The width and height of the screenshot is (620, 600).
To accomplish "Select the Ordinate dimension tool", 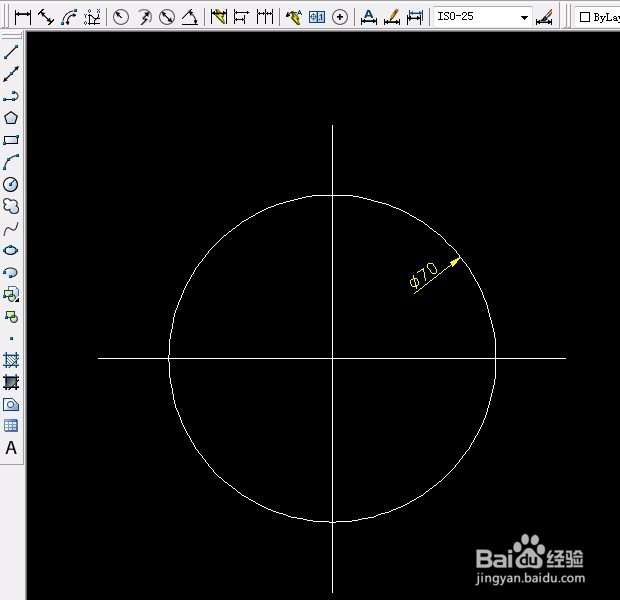I will coord(93,17).
